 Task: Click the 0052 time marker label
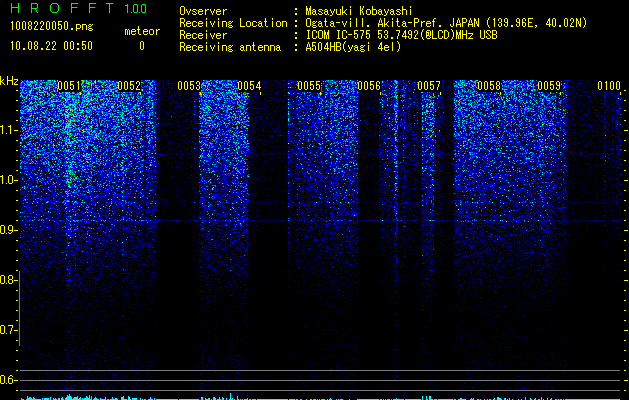point(129,86)
